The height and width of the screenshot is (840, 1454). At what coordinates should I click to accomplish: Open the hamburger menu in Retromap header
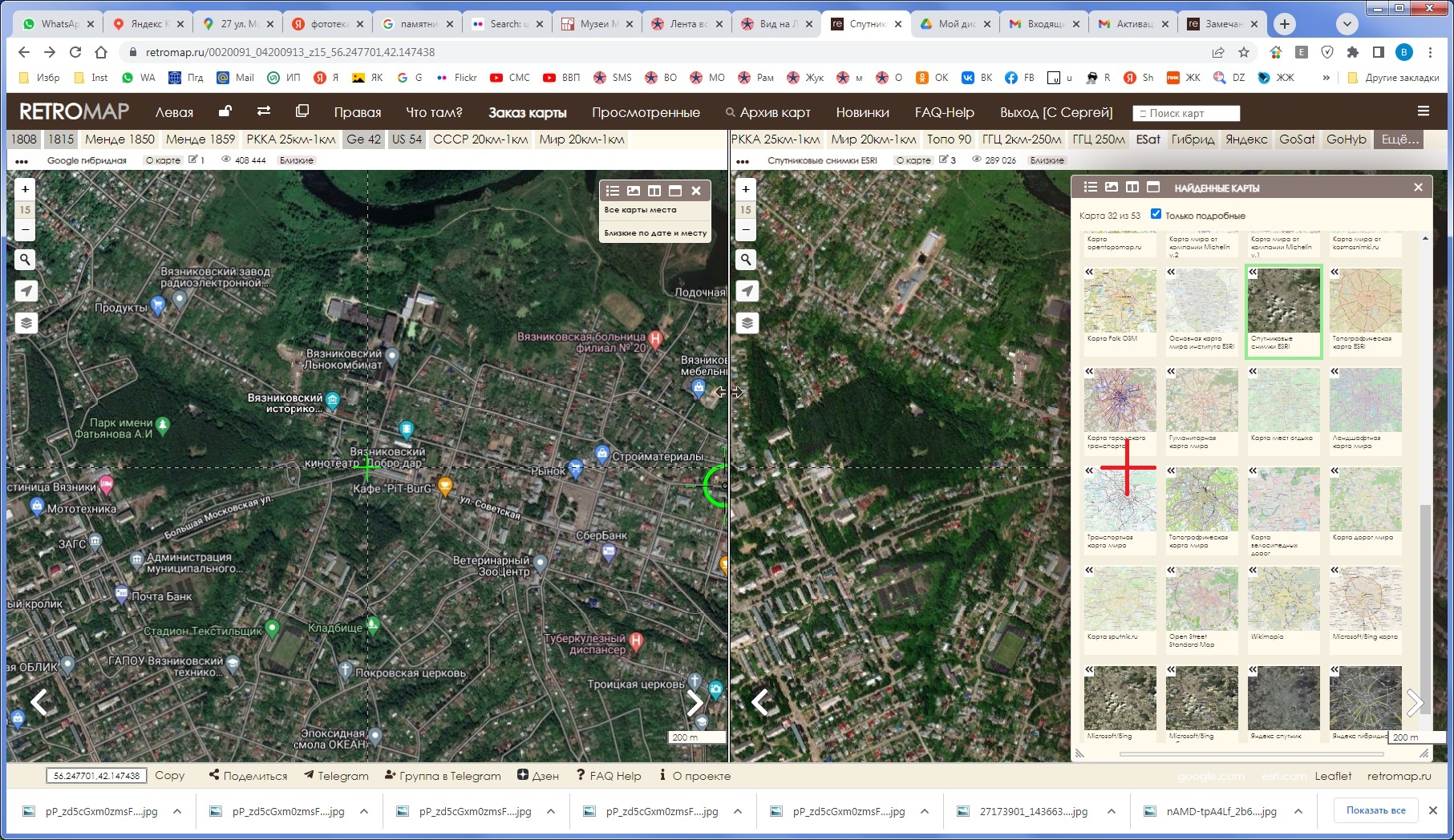(1424, 111)
